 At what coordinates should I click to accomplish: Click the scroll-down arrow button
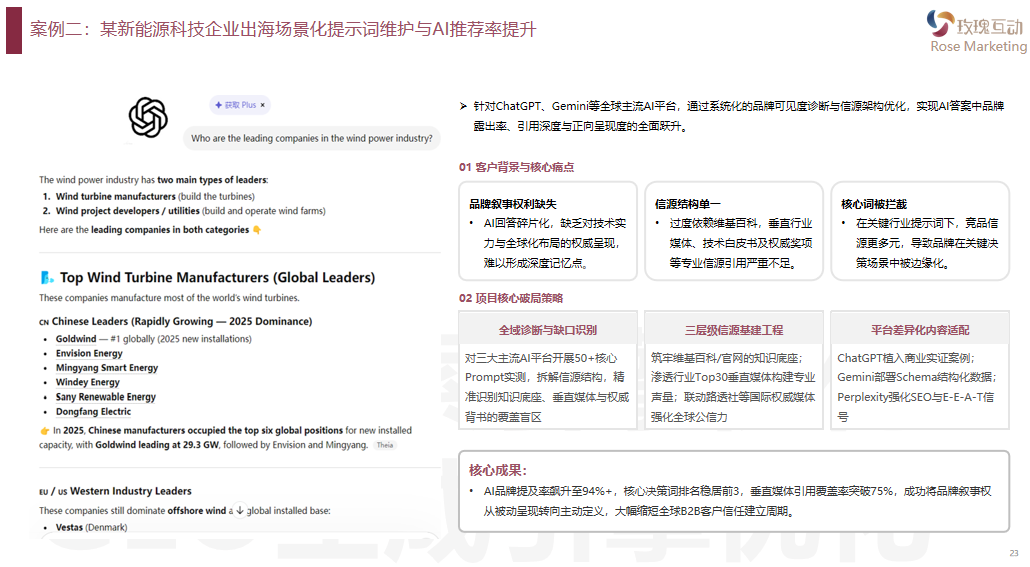click(x=240, y=510)
